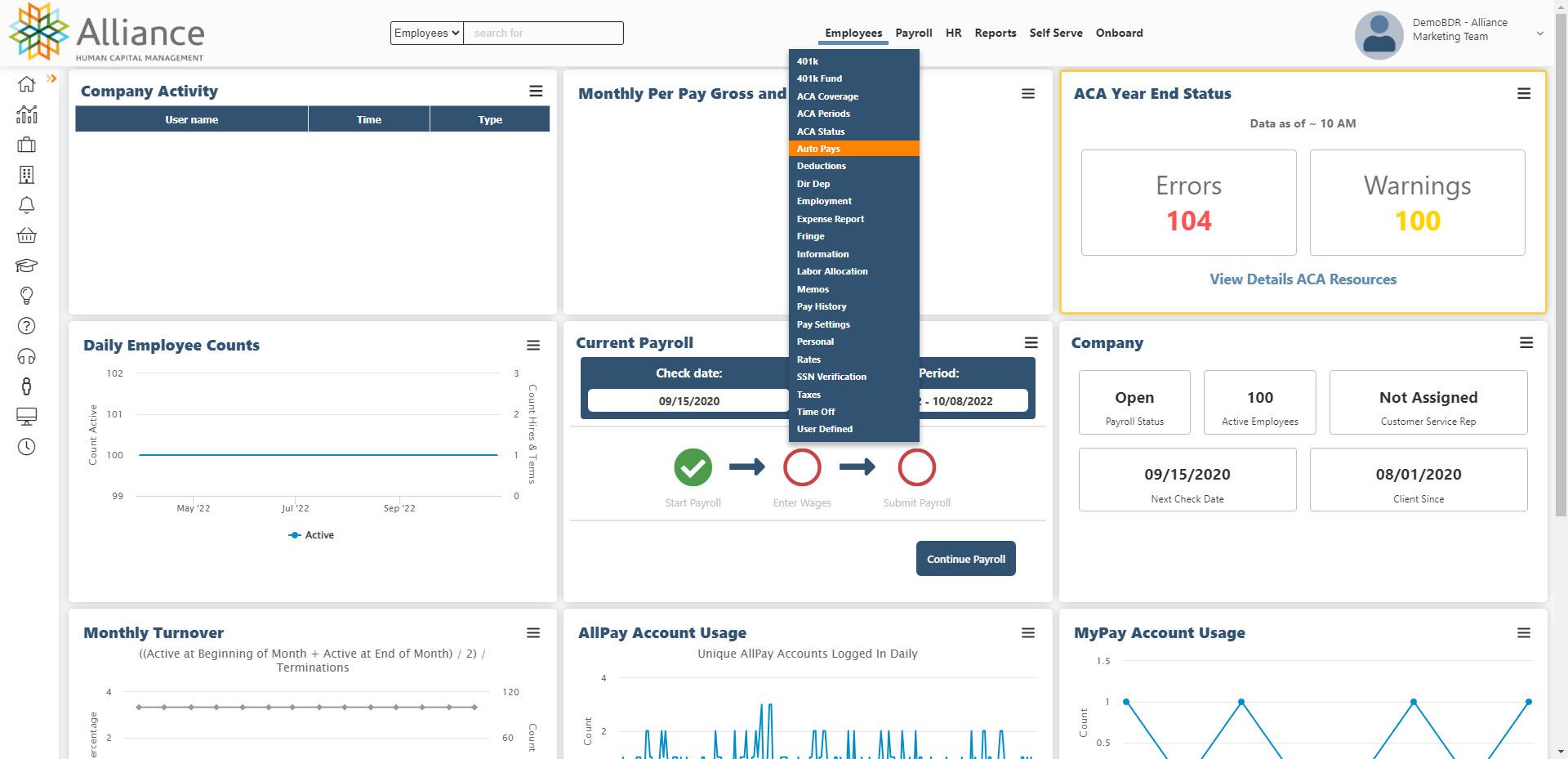Open the shopping basket sidebar icon
This screenshot has height=759, width=1568.
point(26,235)
